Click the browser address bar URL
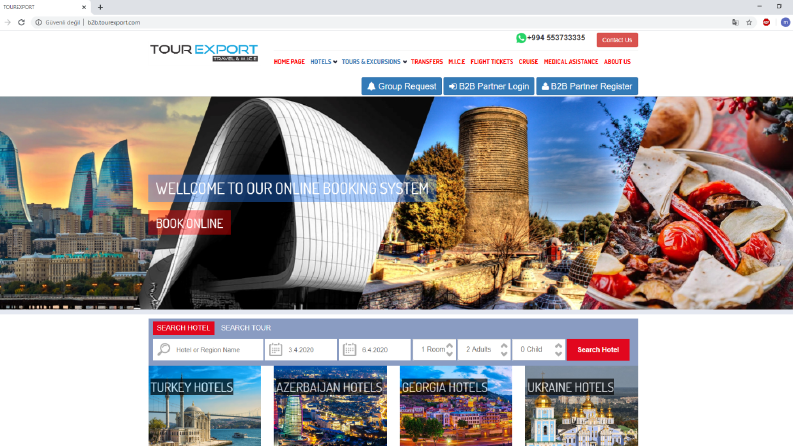Image resolution: width=793 pixels, height=446 pixels. coord(114,22)
